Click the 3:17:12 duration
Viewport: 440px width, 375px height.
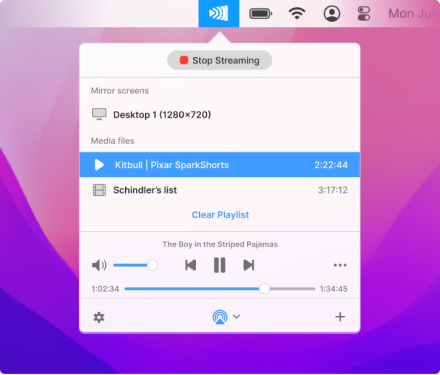pos(333,190)
